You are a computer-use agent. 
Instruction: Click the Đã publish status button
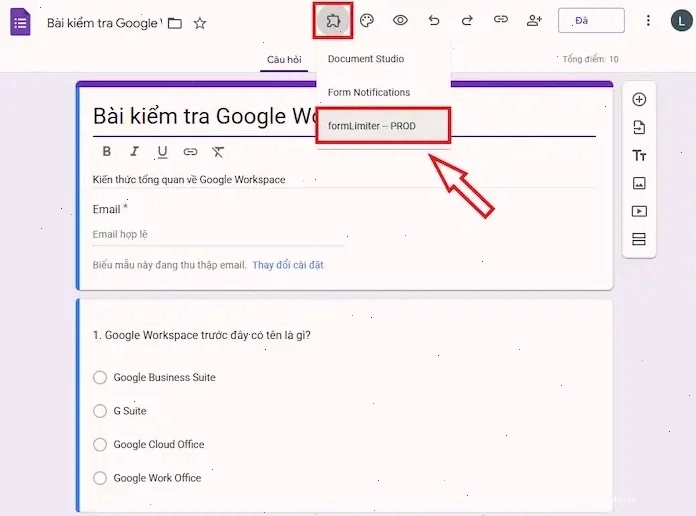(x=591, y=20)
